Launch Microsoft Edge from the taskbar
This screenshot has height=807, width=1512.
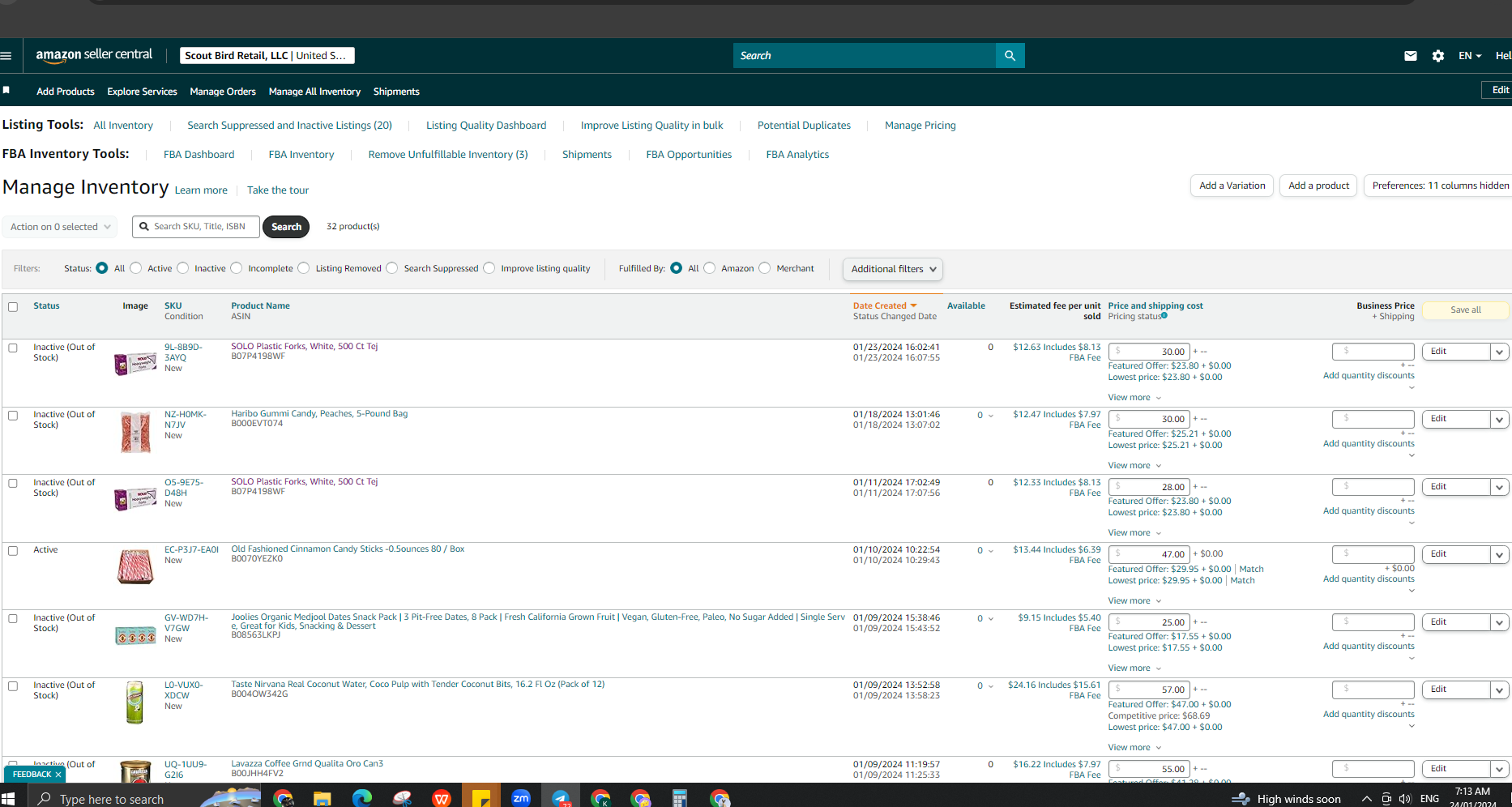[361, 799]
